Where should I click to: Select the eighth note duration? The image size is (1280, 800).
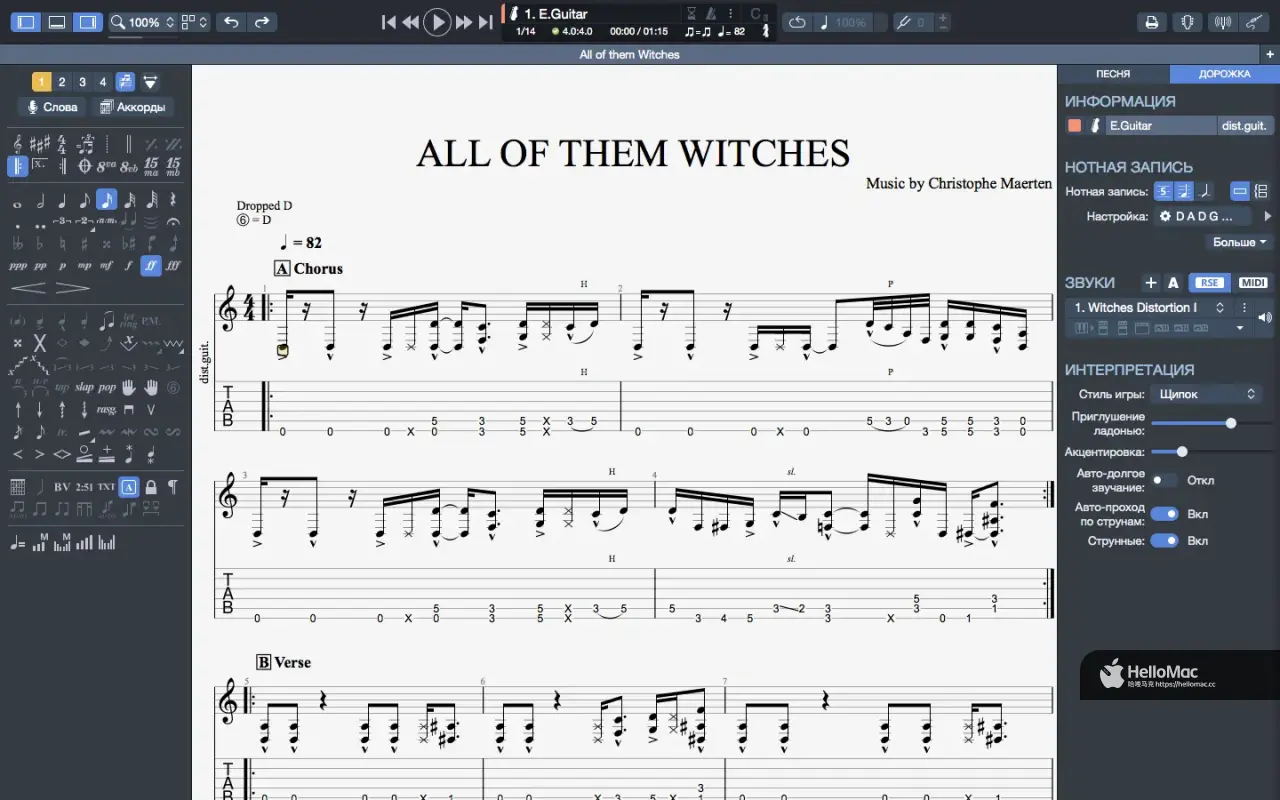(x=84, y=201)
